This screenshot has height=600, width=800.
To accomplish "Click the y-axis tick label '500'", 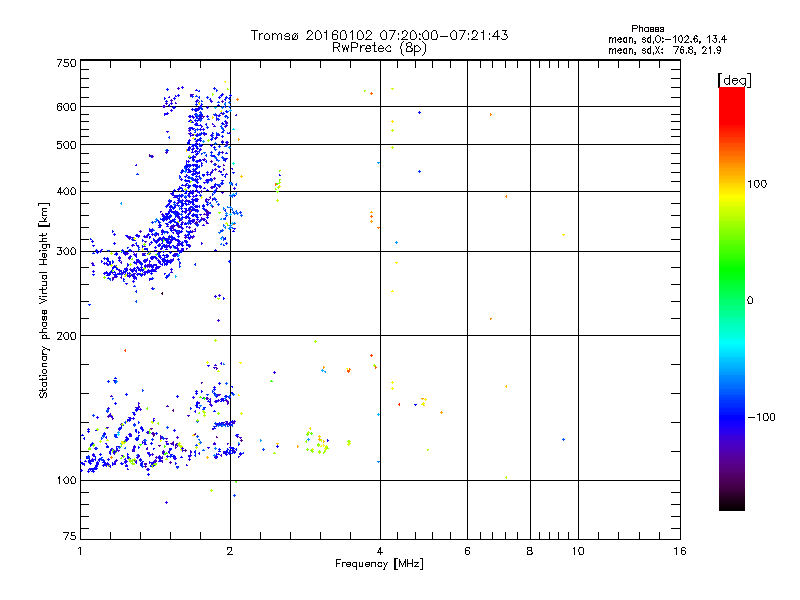I will (66, 145).
